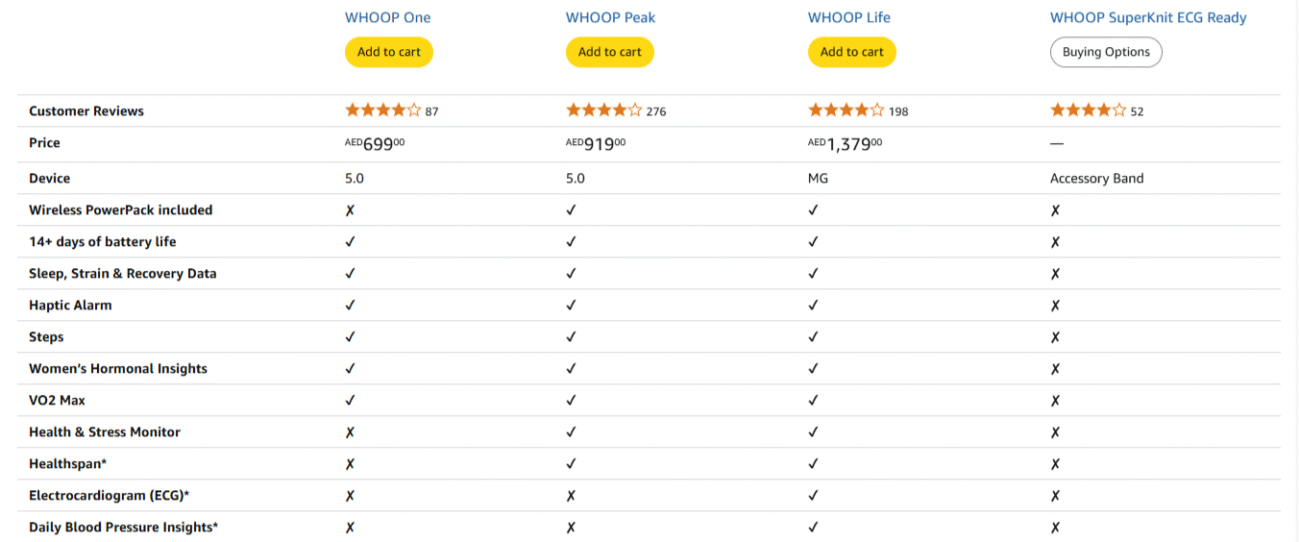Open the WHOOP Peak star rating
The image size is (1300, 542).
604,111
